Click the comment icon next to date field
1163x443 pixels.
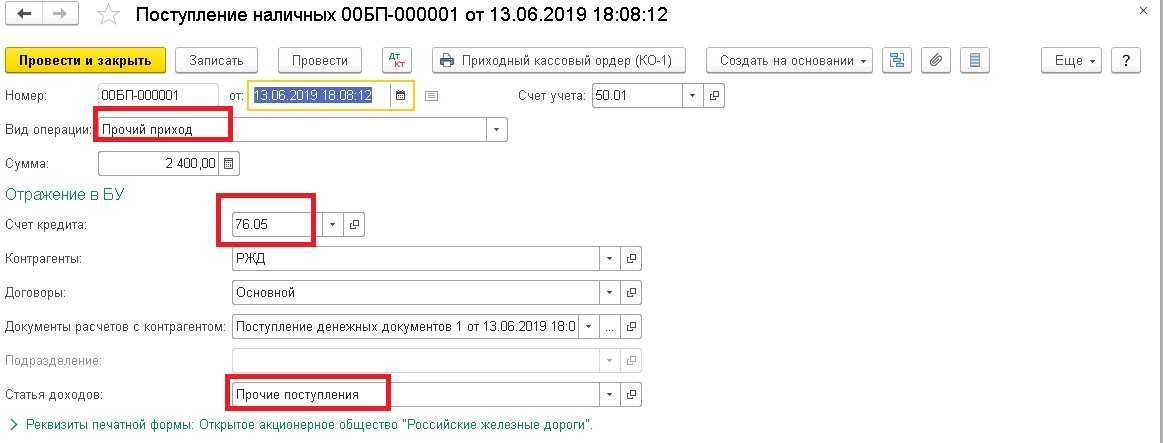432,96
